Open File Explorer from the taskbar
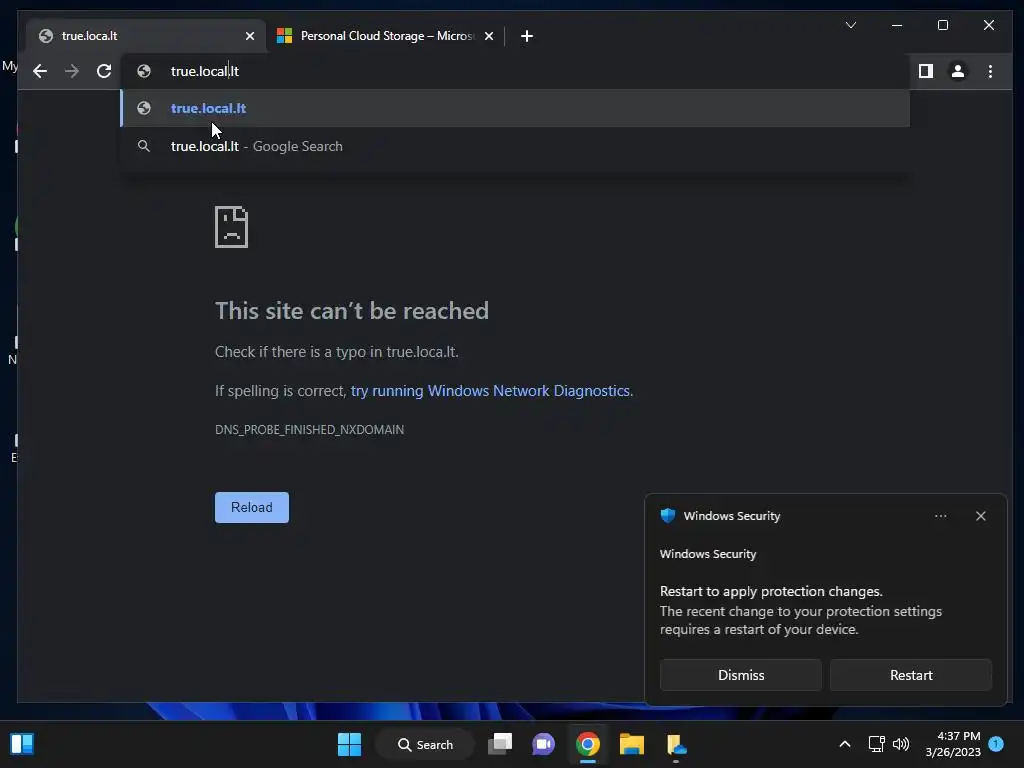 tap(632, 744)
